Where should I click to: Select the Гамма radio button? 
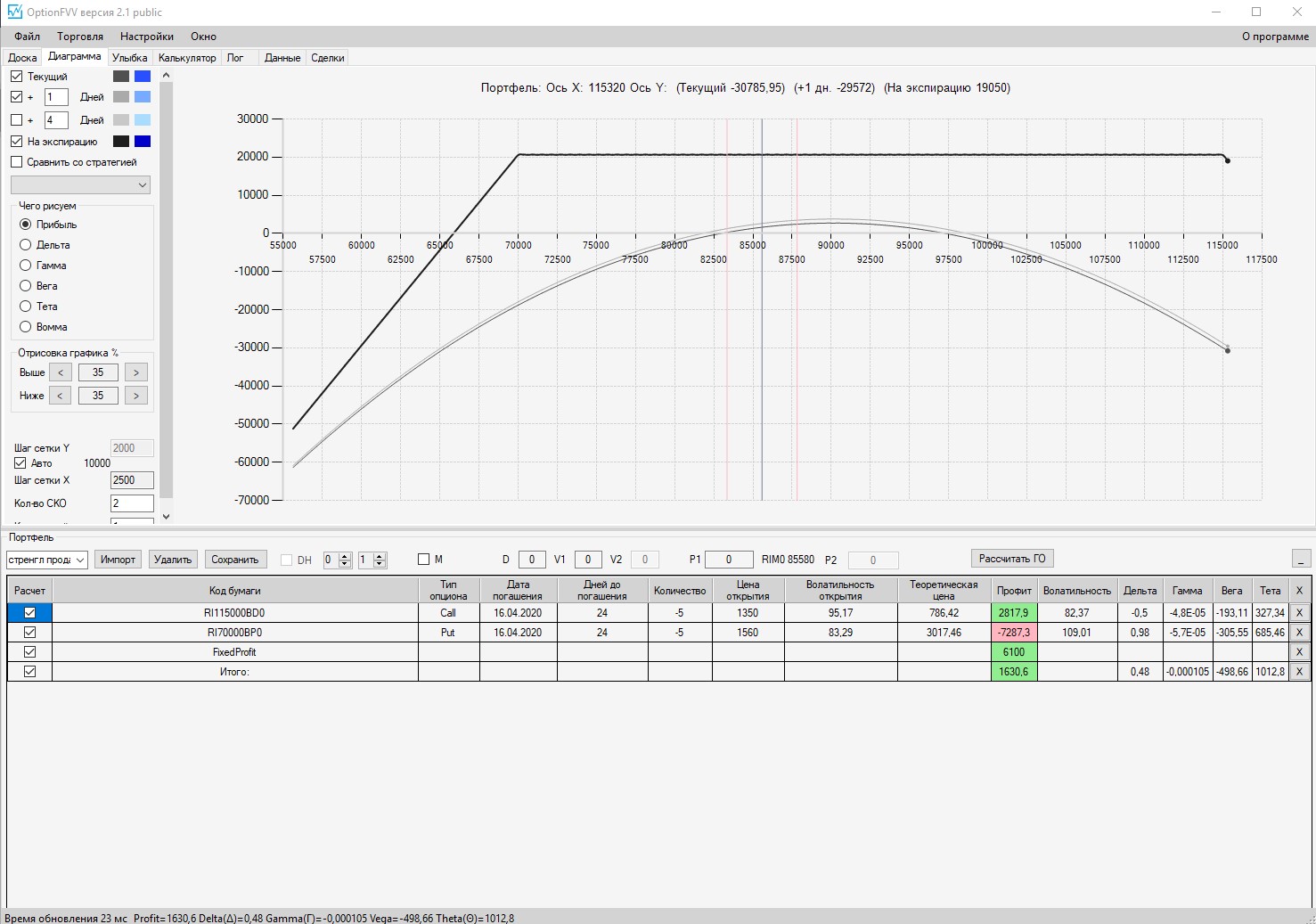coord(26,266)
